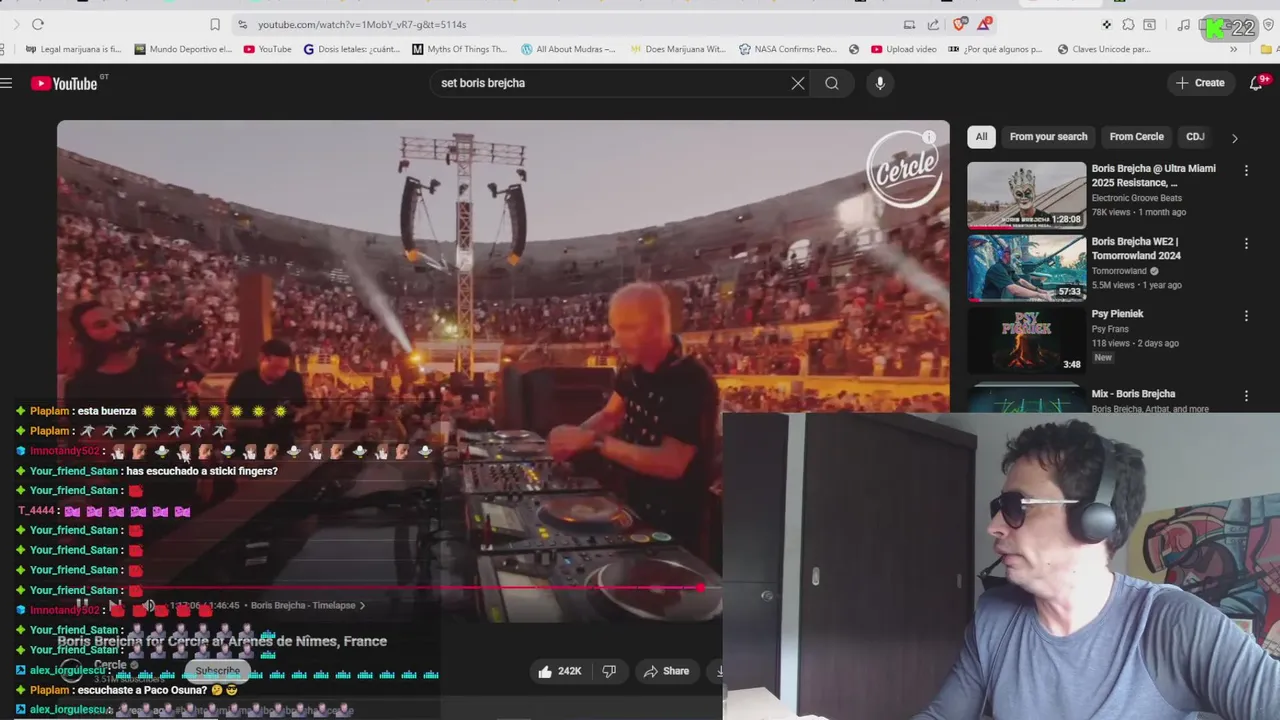Open site settings icon beside URL

coord(242,24)
